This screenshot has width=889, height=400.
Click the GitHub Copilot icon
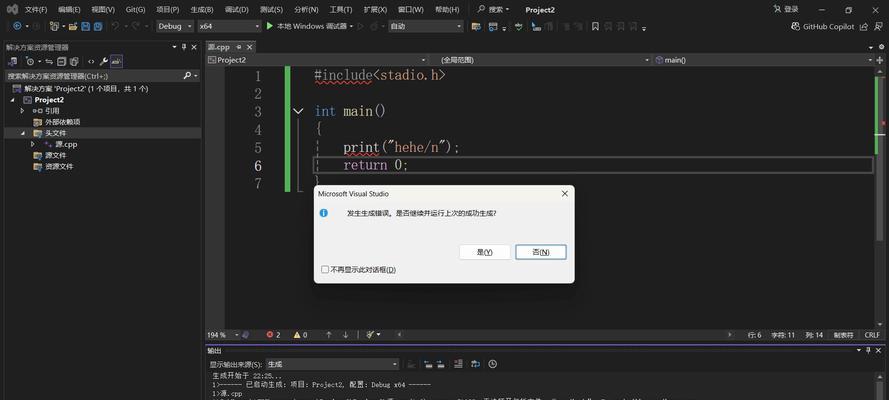[795, 26]
